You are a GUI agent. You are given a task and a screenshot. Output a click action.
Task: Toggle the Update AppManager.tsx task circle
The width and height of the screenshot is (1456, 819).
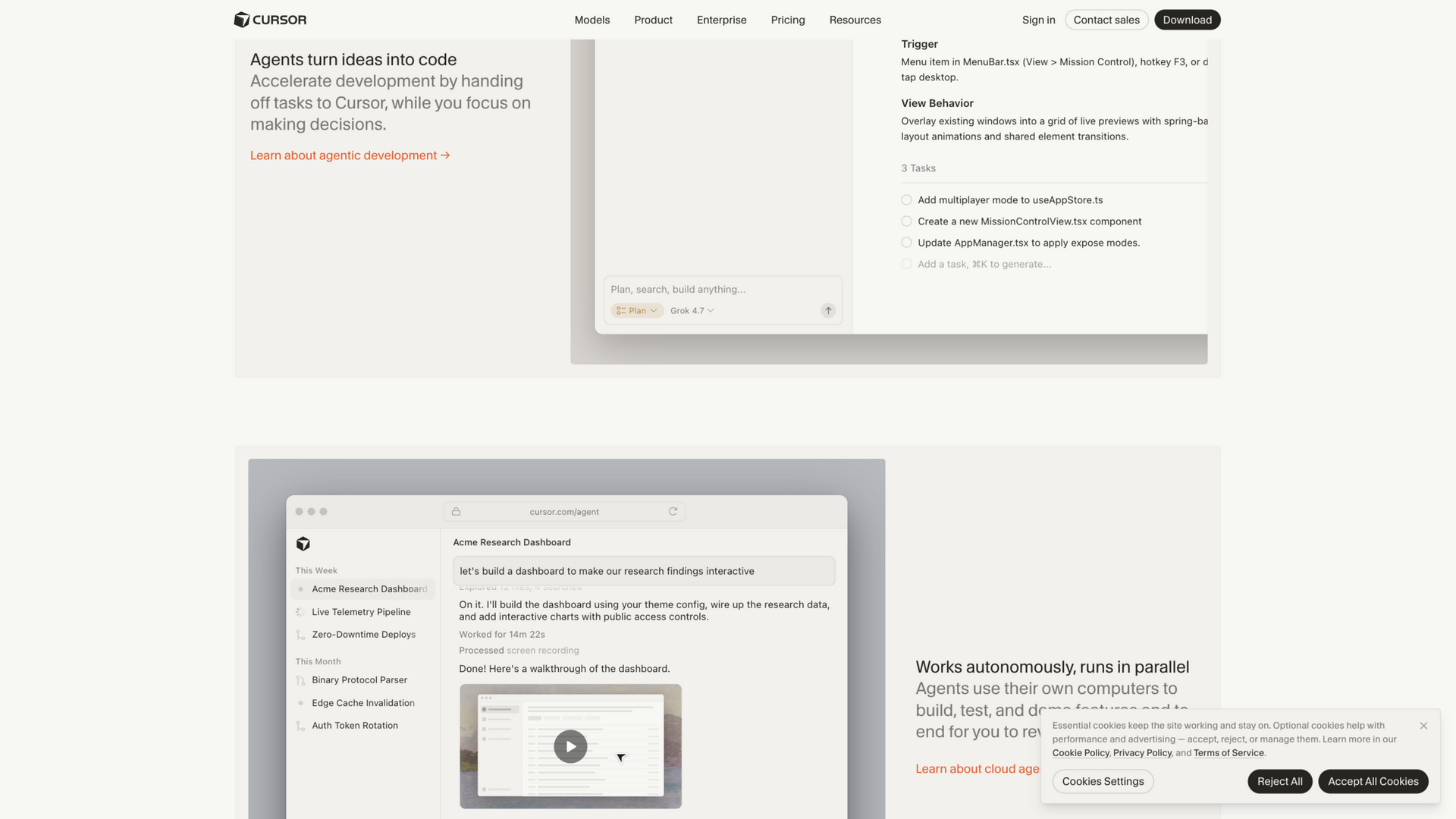click(x=906, y=243)
